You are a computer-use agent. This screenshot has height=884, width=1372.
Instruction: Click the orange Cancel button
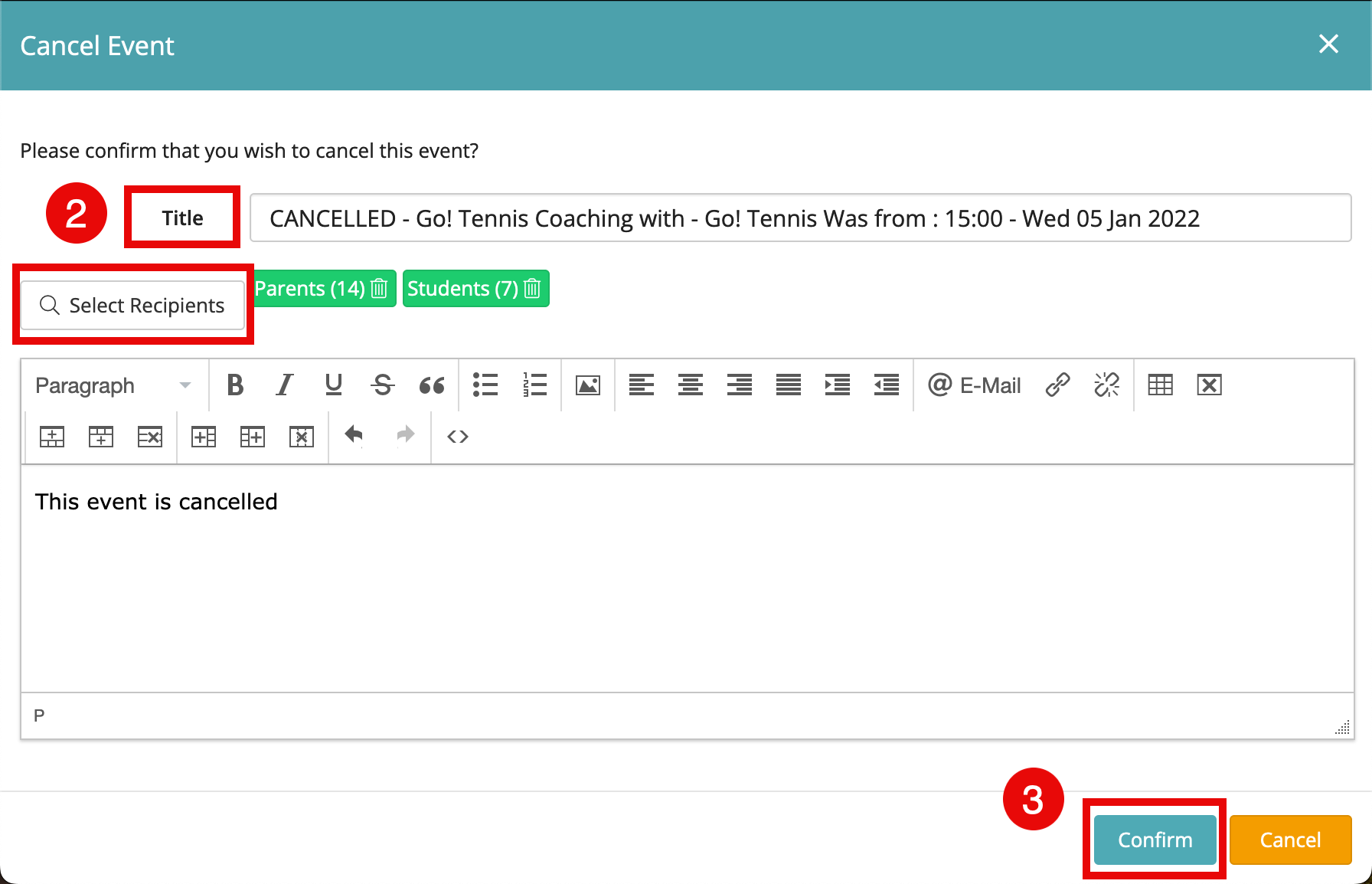(x=1290, y=840)
